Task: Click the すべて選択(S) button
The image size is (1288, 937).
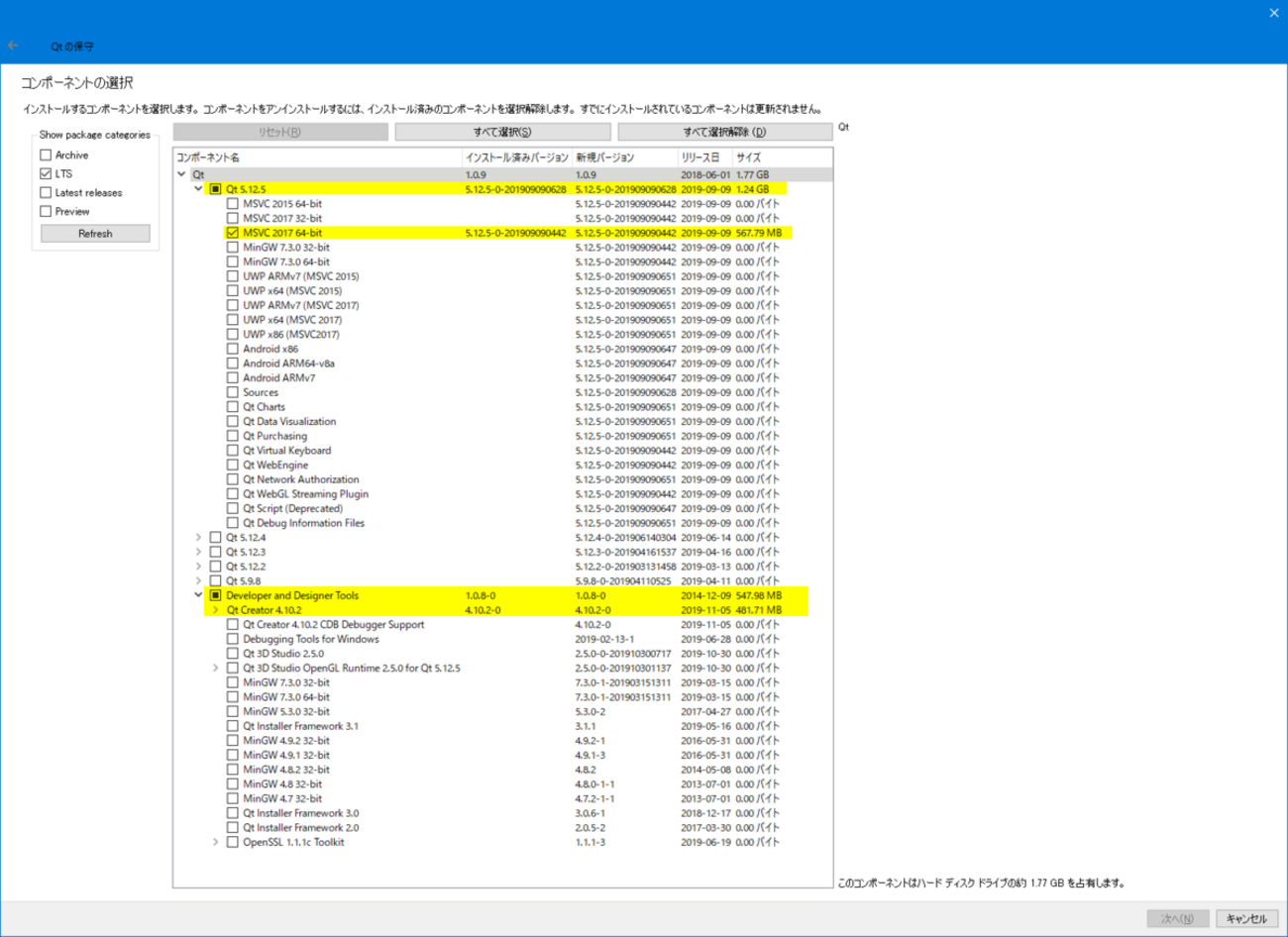Action: pos(502,132)
